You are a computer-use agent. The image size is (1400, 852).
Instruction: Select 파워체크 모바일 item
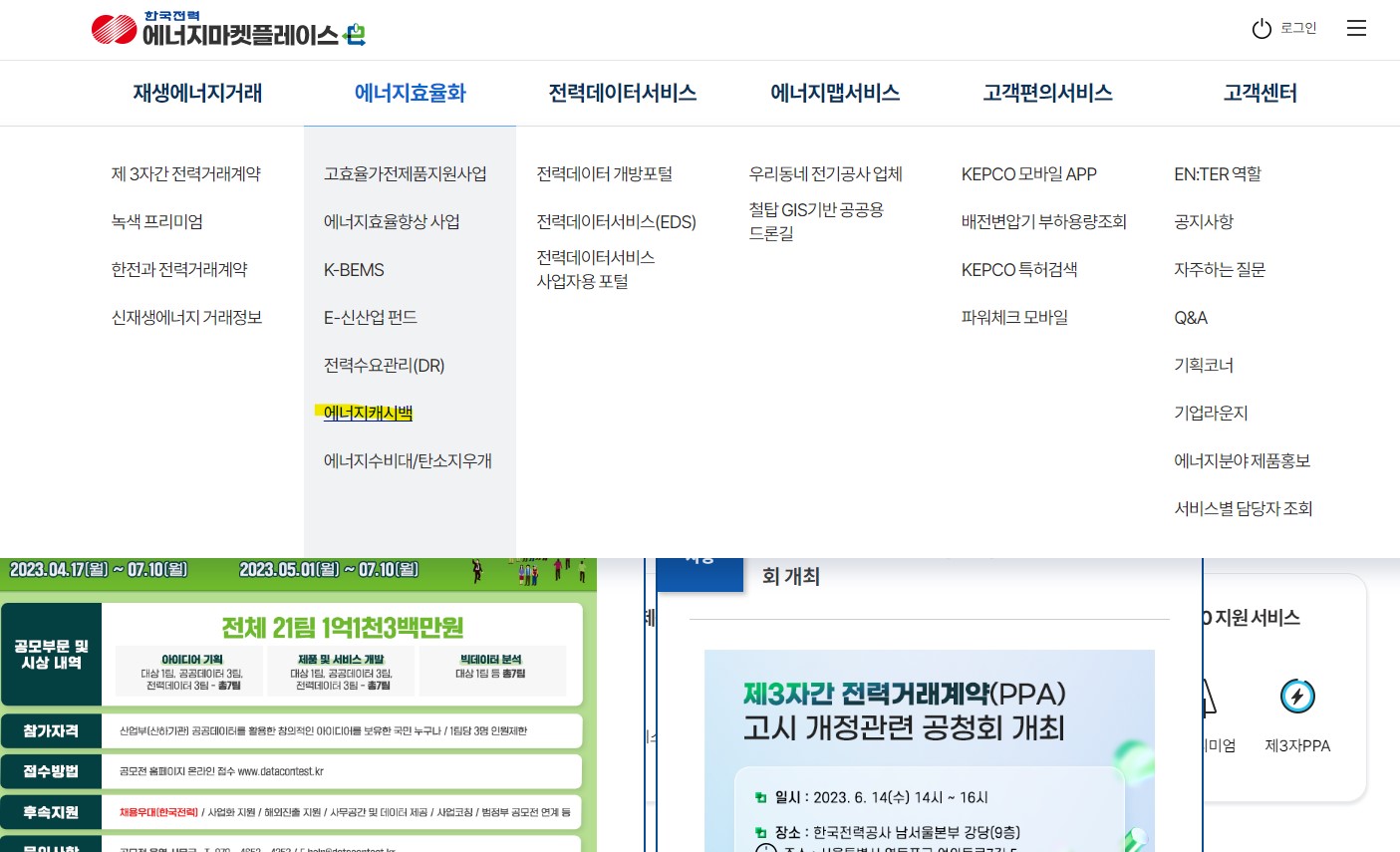[x=1014, y=318]
